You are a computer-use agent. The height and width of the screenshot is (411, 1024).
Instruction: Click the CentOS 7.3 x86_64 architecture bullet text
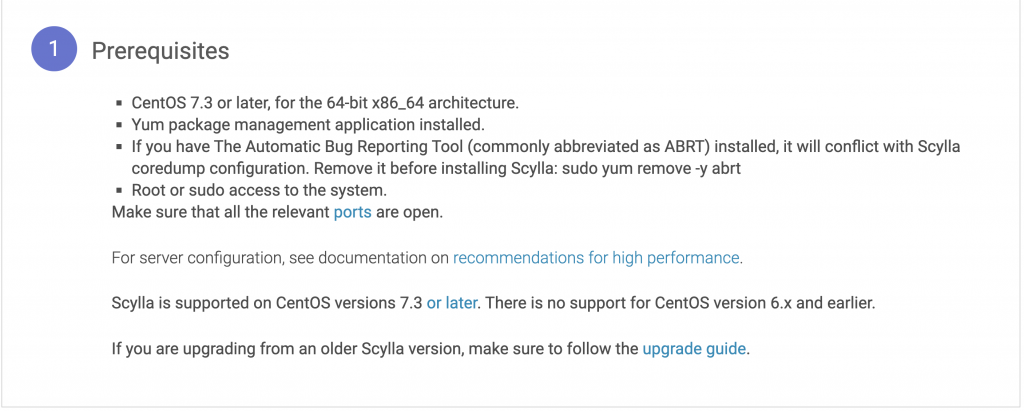[325, 103]
